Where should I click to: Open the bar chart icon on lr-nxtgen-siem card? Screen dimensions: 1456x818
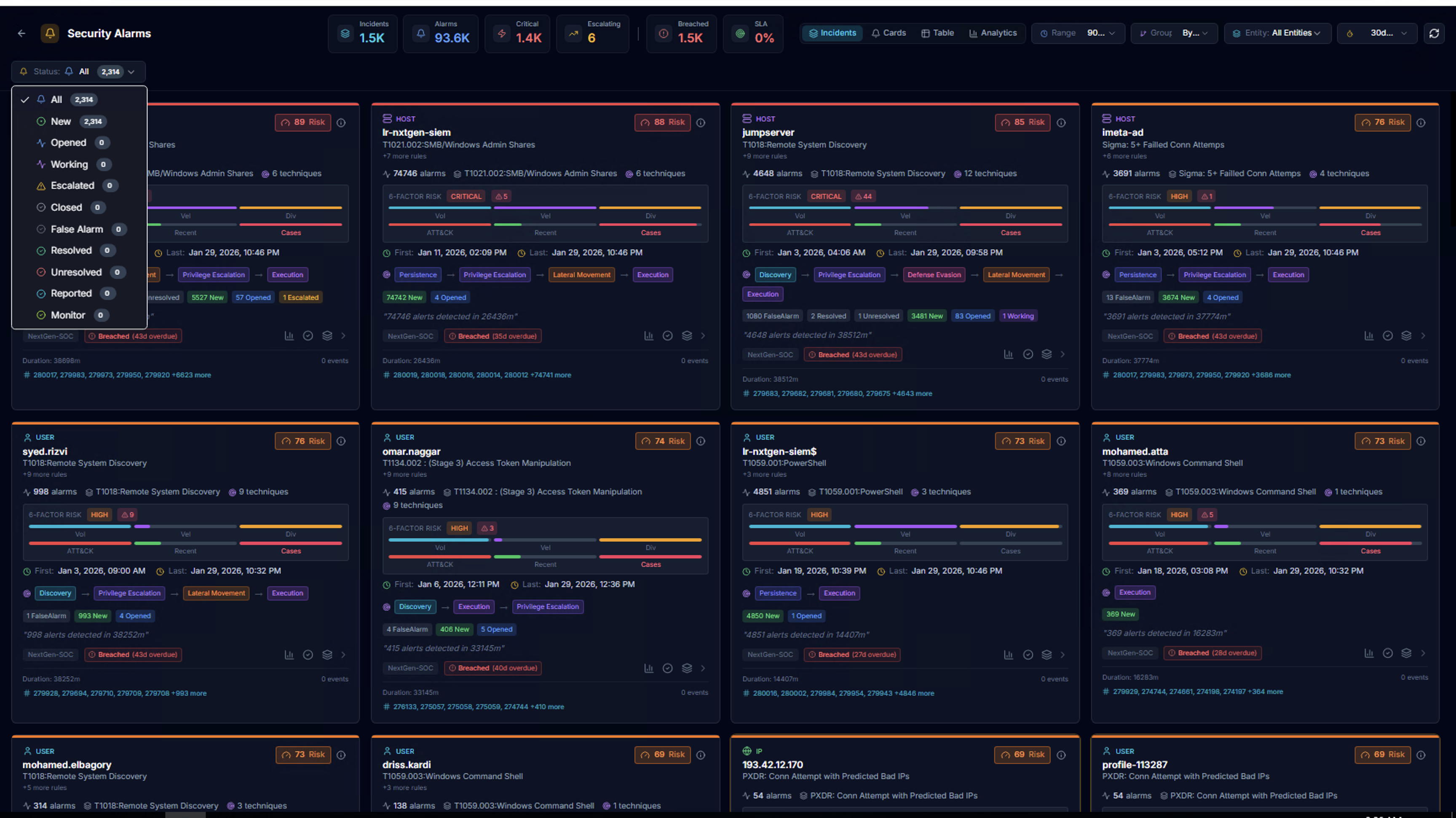tap(648, 335)
